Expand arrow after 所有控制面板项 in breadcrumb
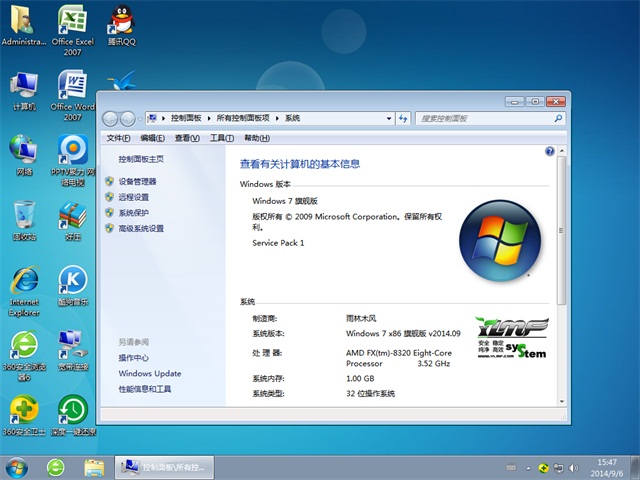The image size is (640, 480). coord(277,118)
